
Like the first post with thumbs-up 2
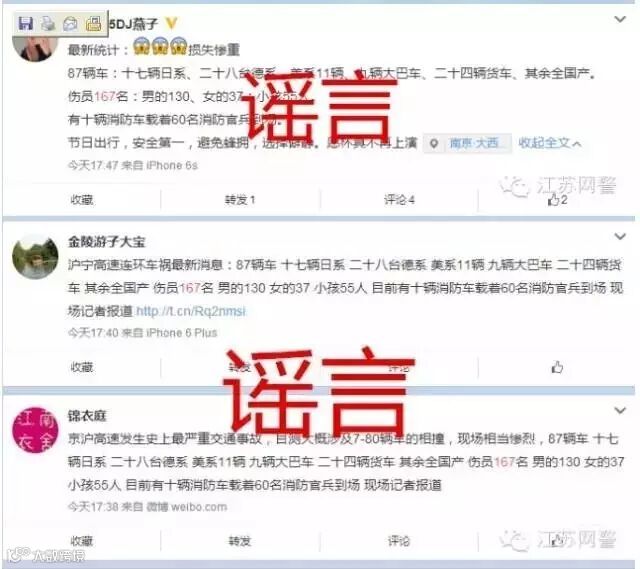click(x=557, y=200)
